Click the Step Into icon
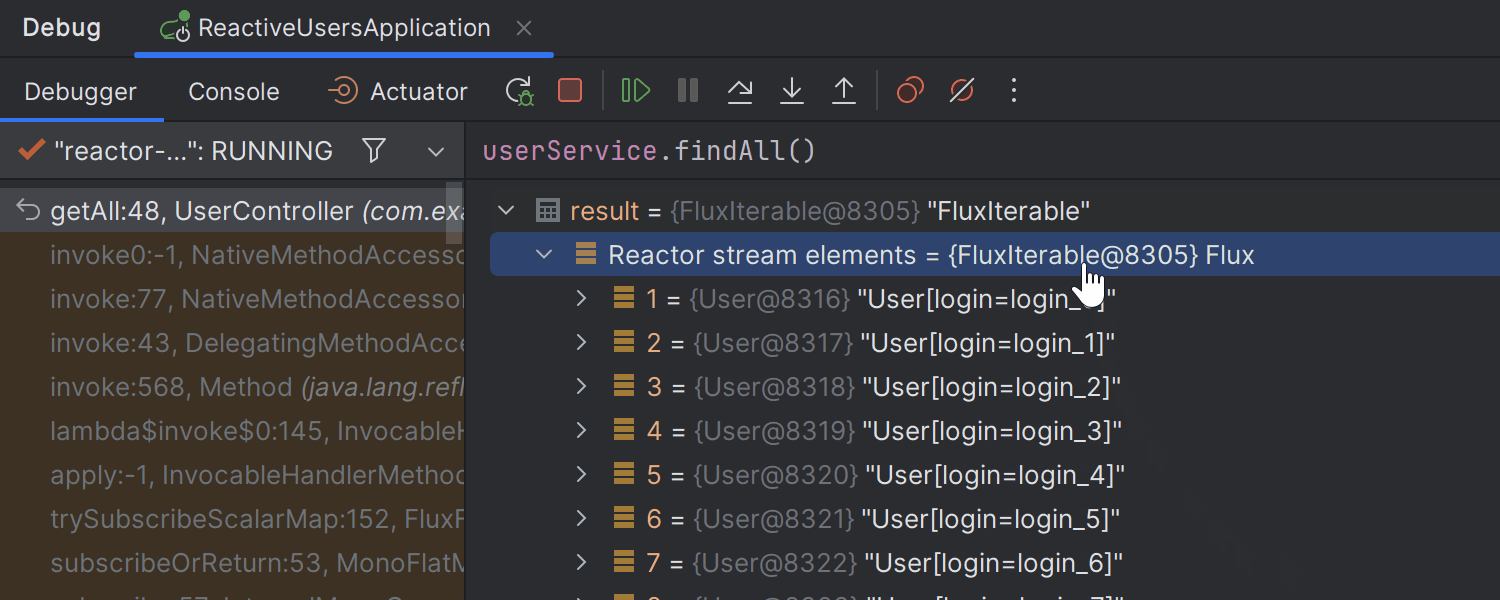The image size is (1500, 600). tap(792, 91)
